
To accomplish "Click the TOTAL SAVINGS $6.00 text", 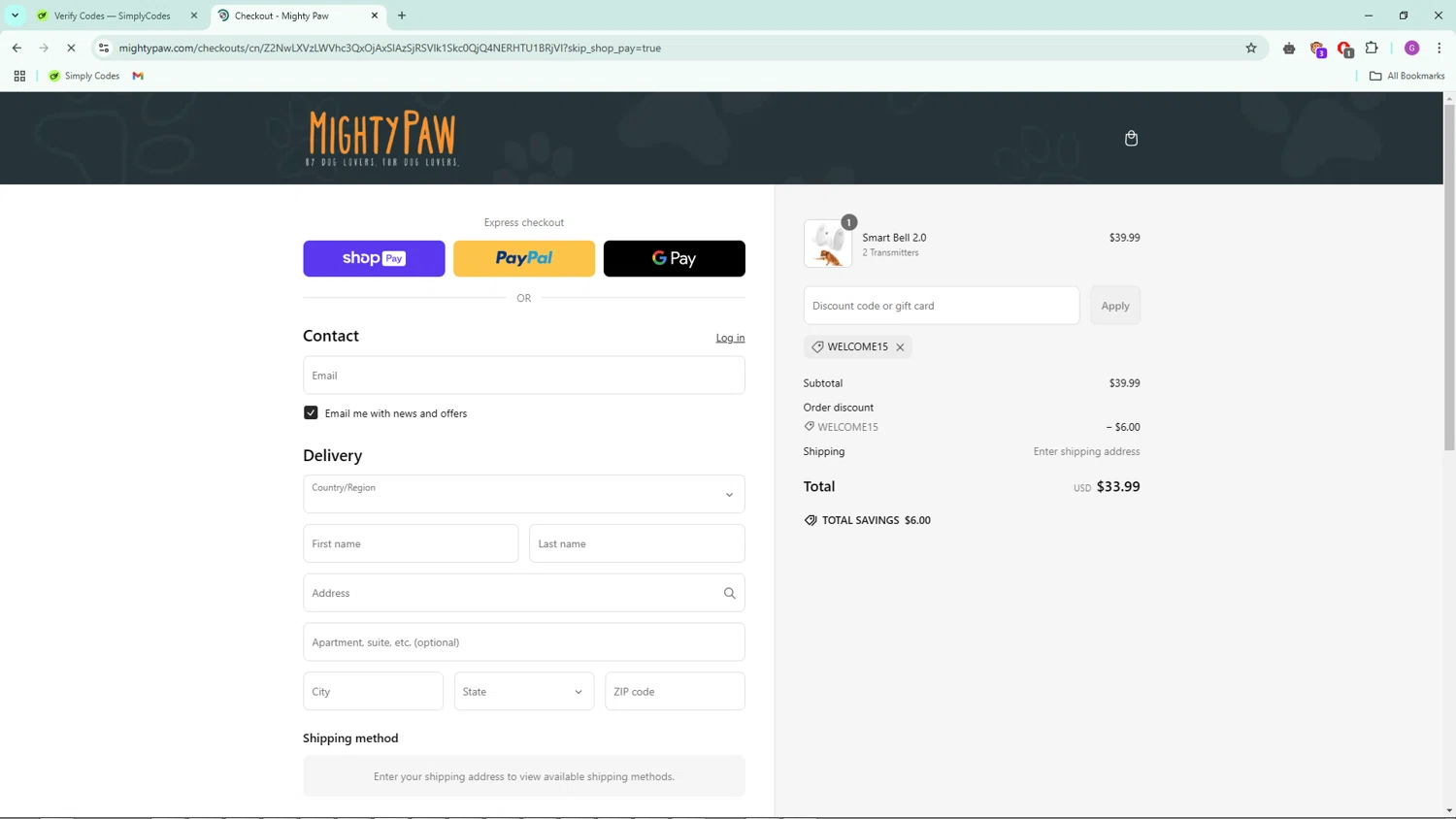I will (876, 520).
